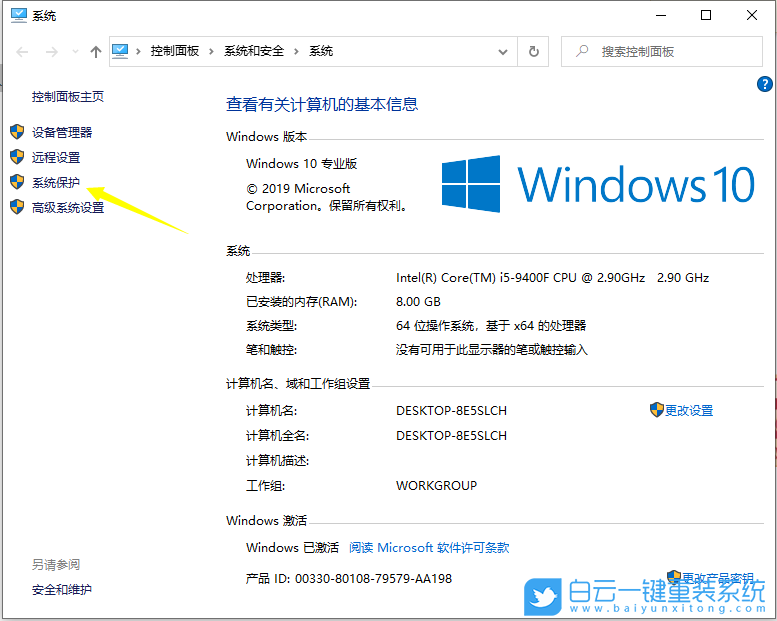Open 高级系统设置
The width and height of the screenshot is (777, 621).
(68, 208)
